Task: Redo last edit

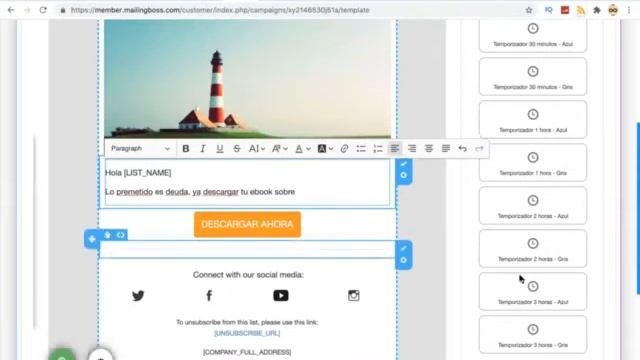Action: point(479,149)
